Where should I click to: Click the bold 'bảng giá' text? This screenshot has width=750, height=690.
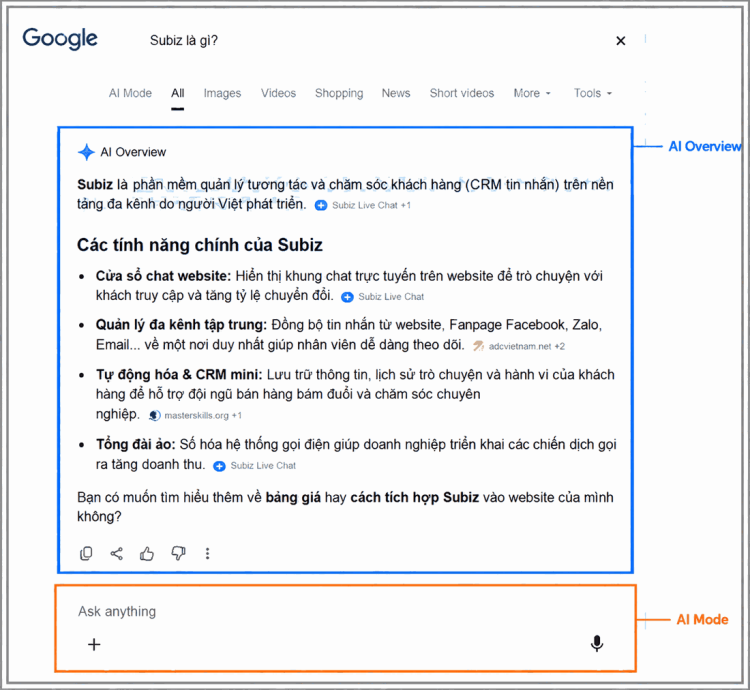click(293, 498)
